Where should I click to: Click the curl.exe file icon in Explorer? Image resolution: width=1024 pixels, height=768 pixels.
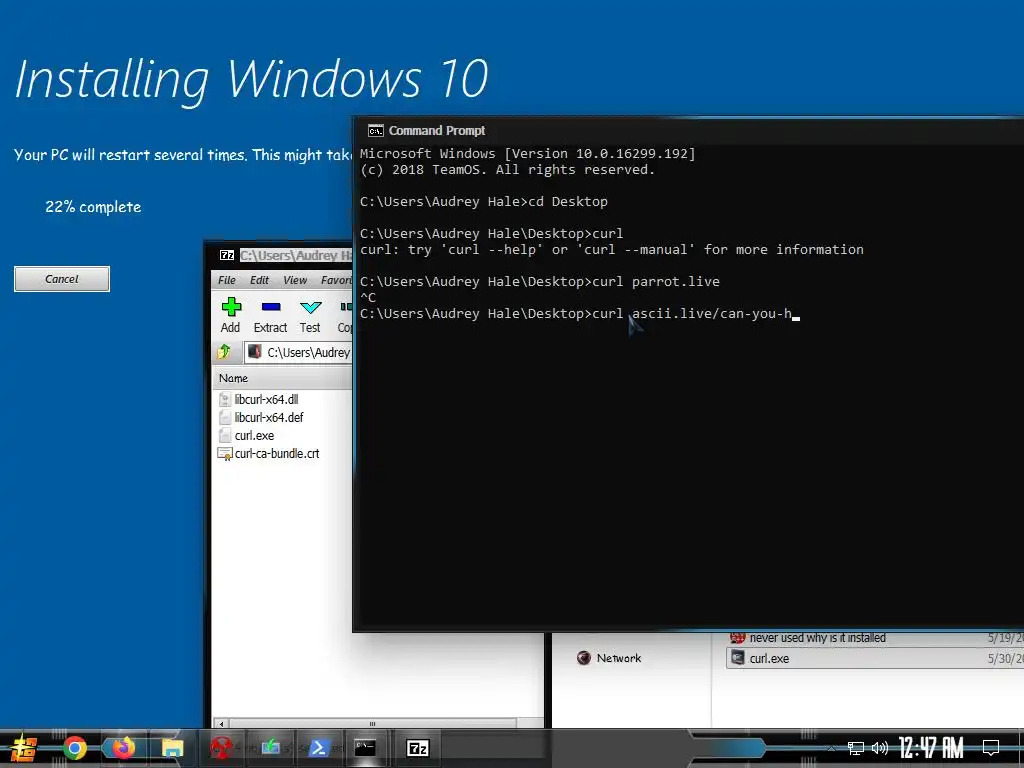point(737,658)
